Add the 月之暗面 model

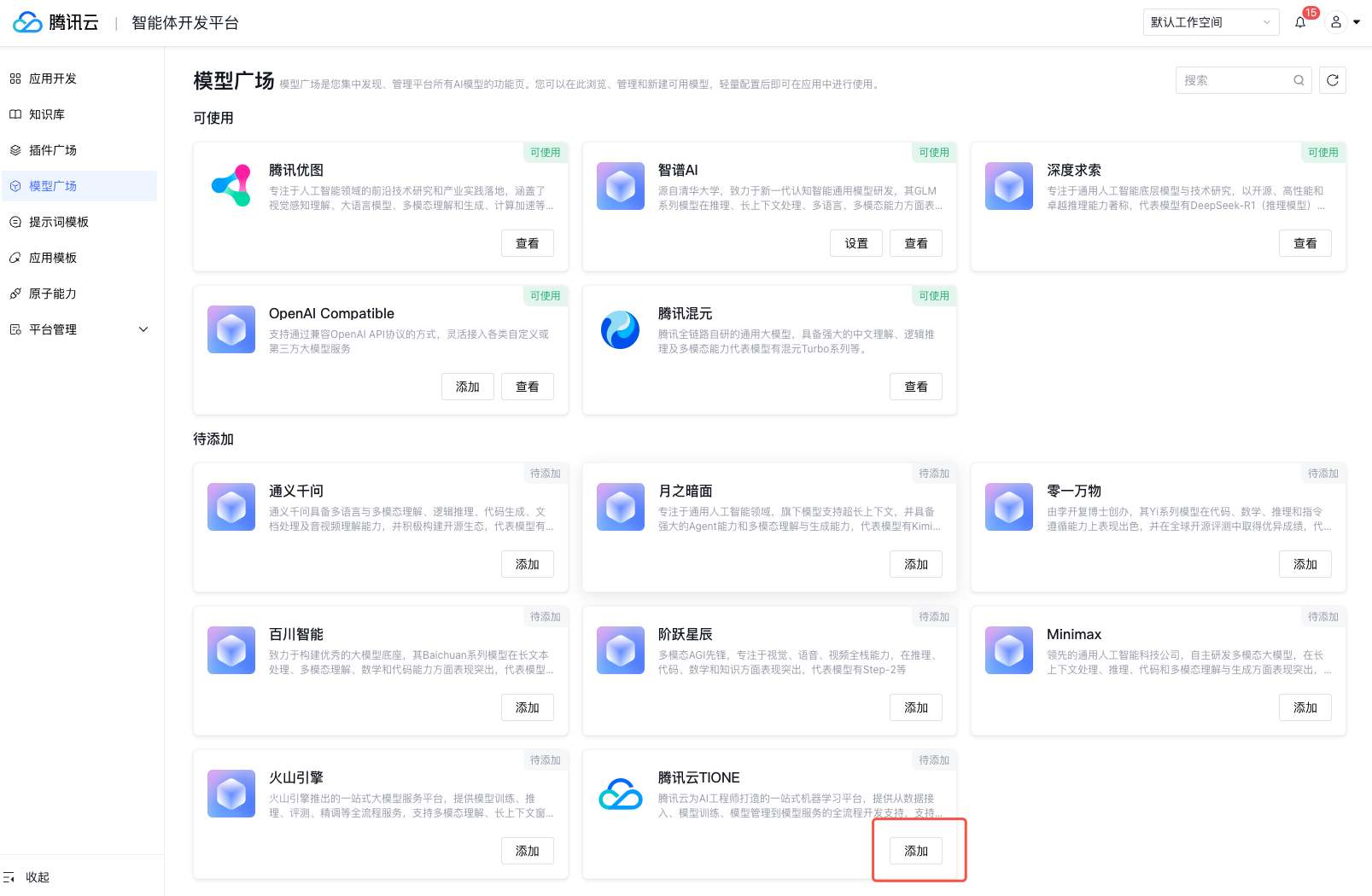click(x=916, y=564)
